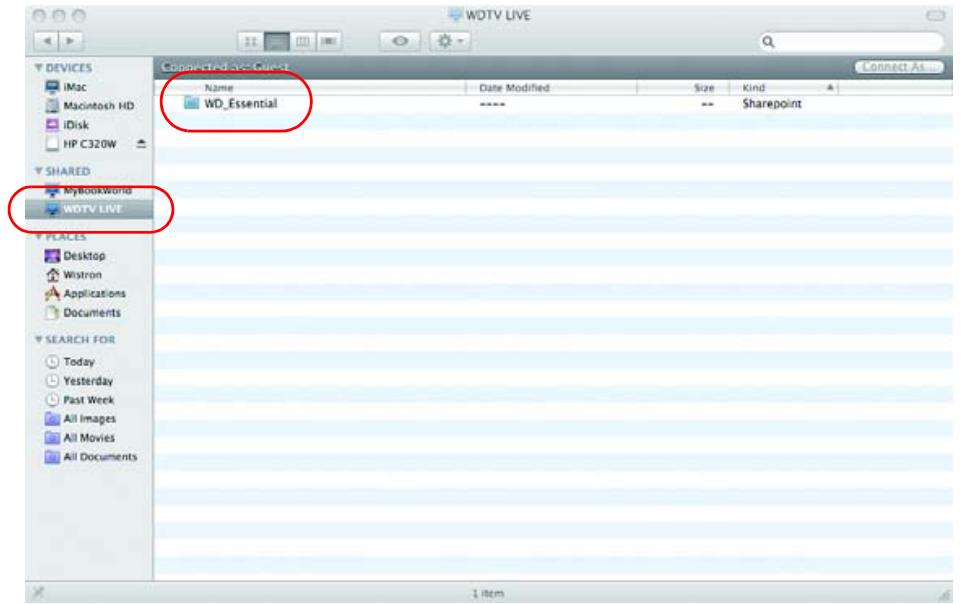This screenshot has width=962, height=604.
Task: Switch to Cover Flow view
Action: click(329, 41)
